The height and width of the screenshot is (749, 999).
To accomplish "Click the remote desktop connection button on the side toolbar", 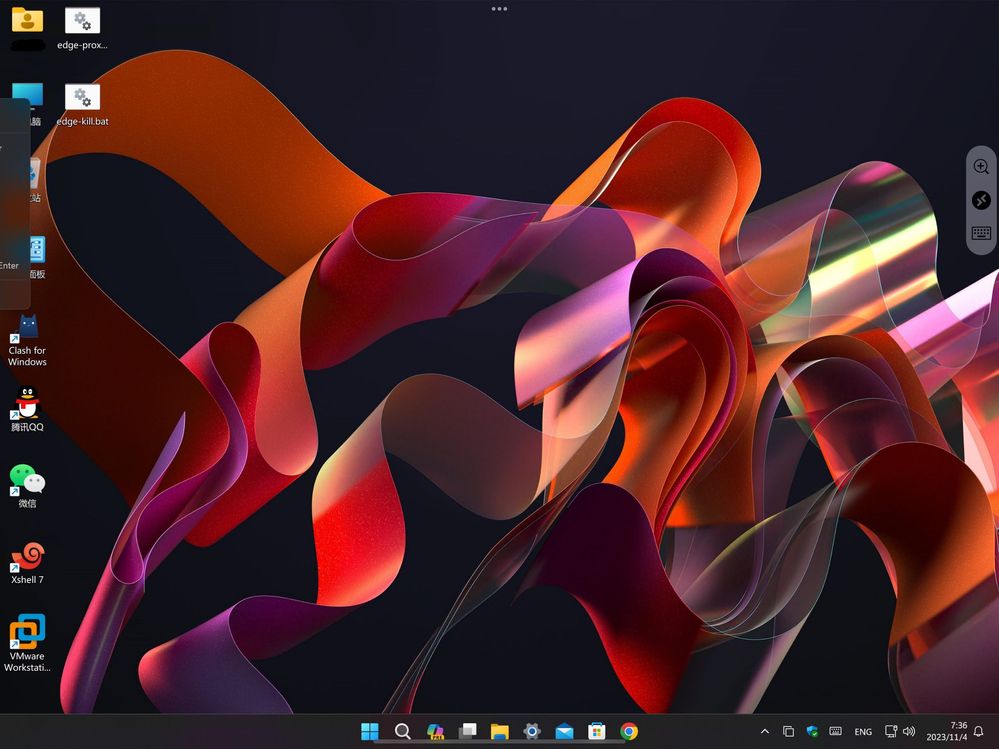I will 981,201.
